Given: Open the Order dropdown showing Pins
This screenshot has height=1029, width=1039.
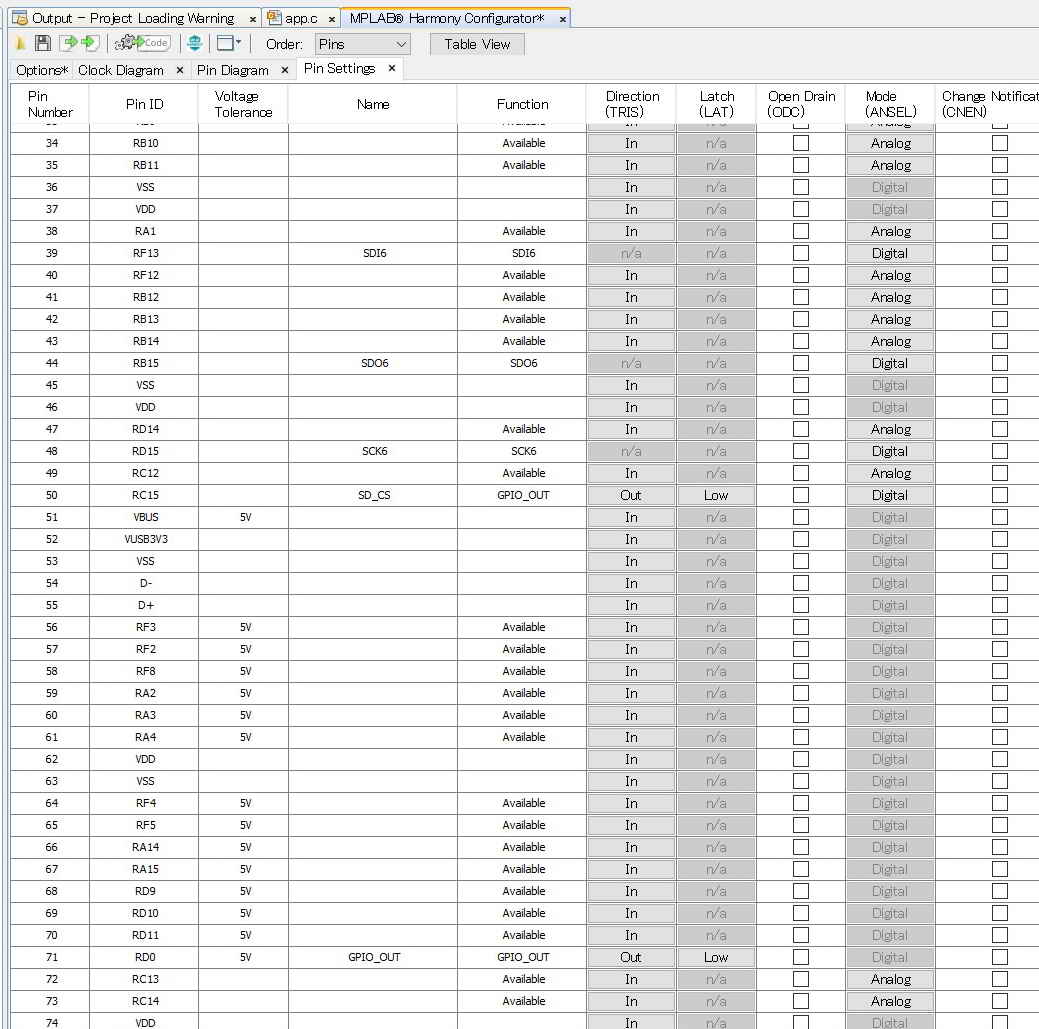Looking at the screenshot, I should [362, 44].
